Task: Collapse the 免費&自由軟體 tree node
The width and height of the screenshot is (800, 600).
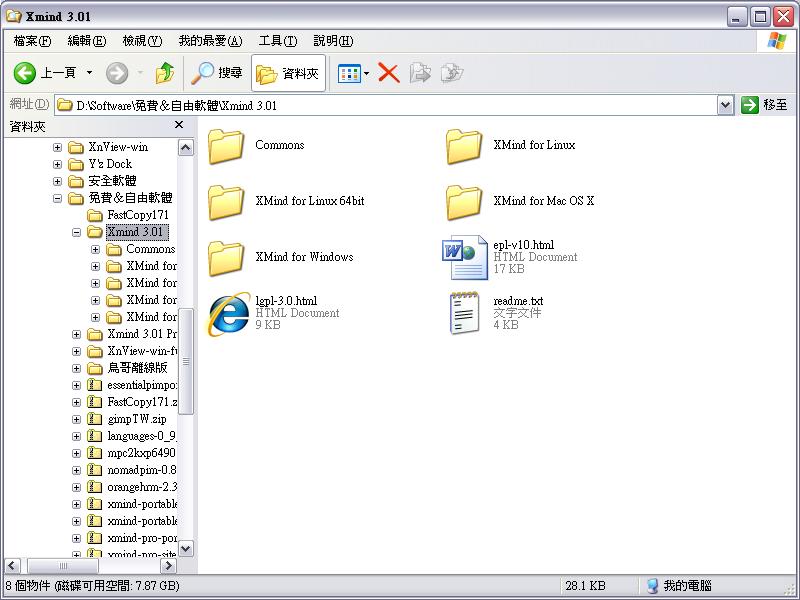Action: pyautogui.click(x=57, y=198)
